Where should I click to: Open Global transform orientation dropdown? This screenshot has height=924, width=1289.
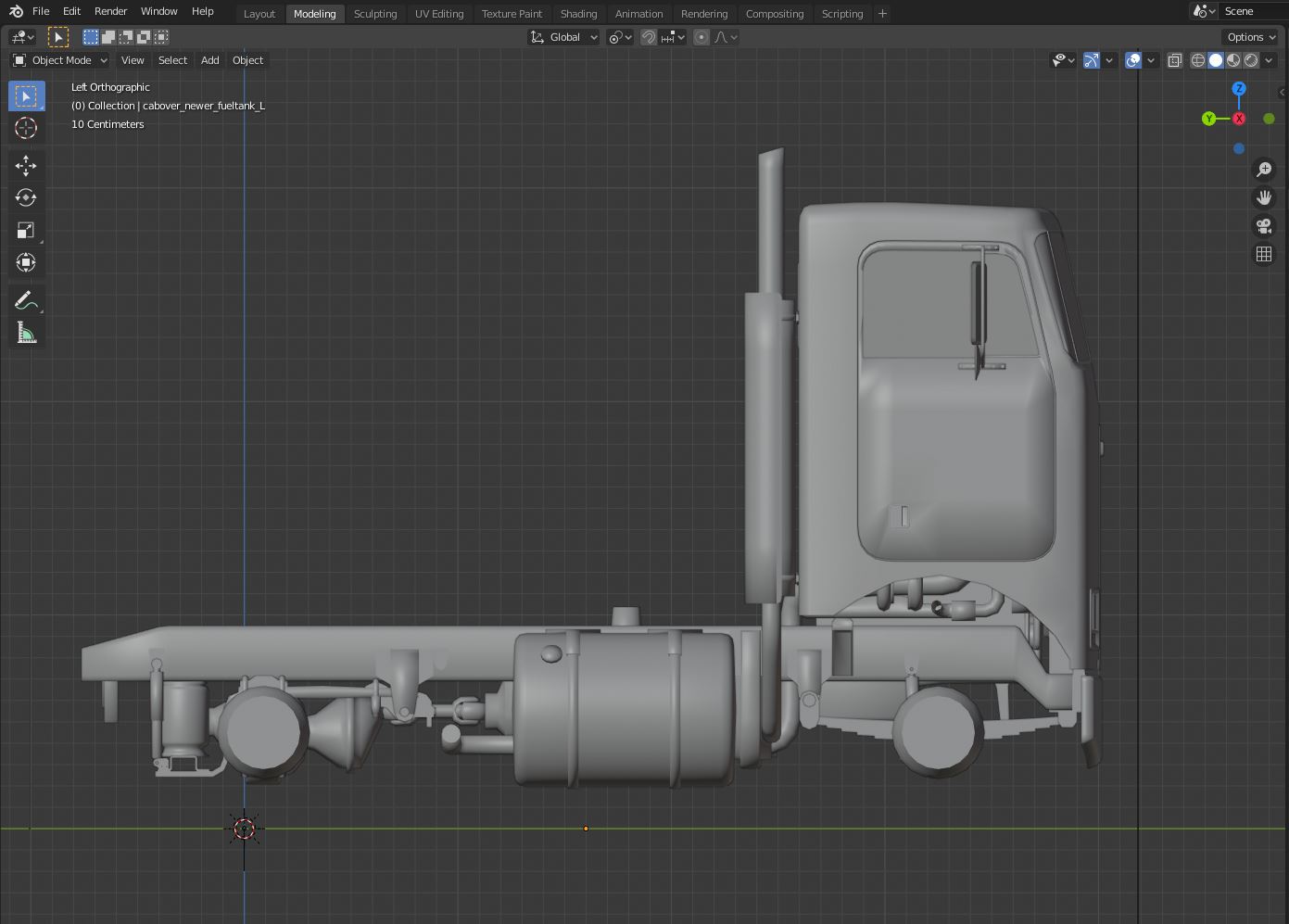point(564,37)
